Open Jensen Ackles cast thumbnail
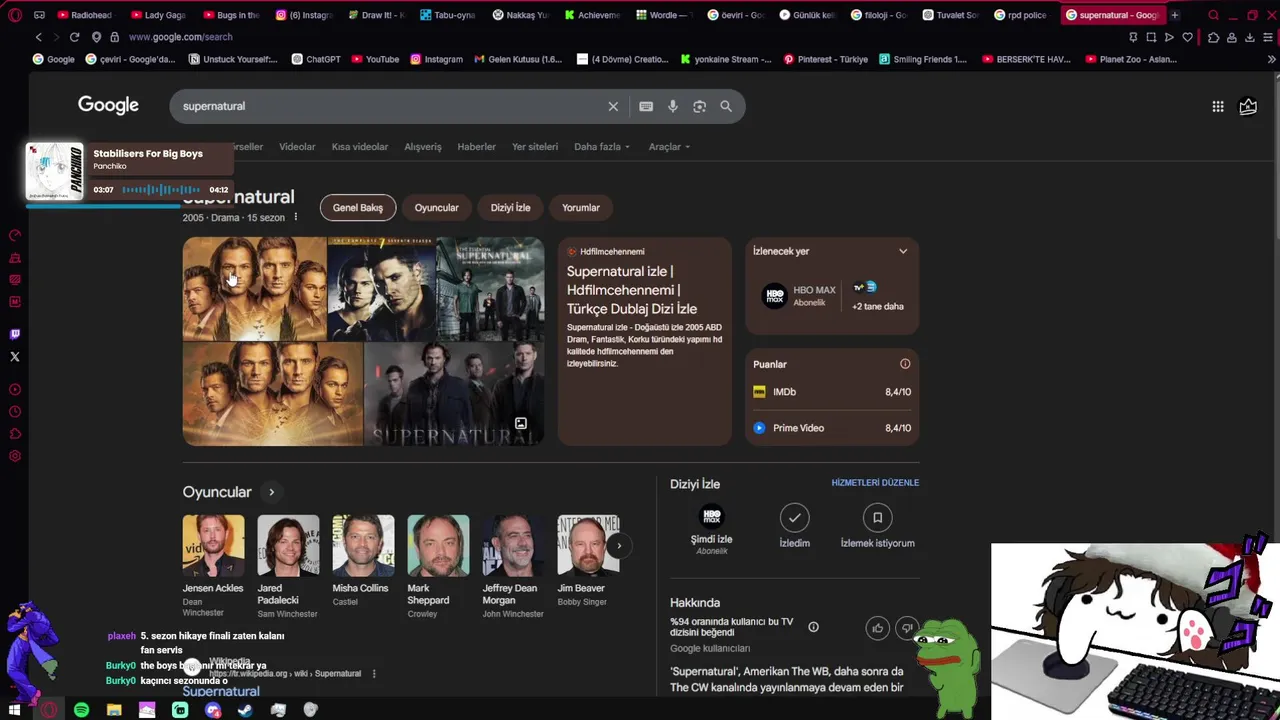1280x720 pixels. pos(213,545)
